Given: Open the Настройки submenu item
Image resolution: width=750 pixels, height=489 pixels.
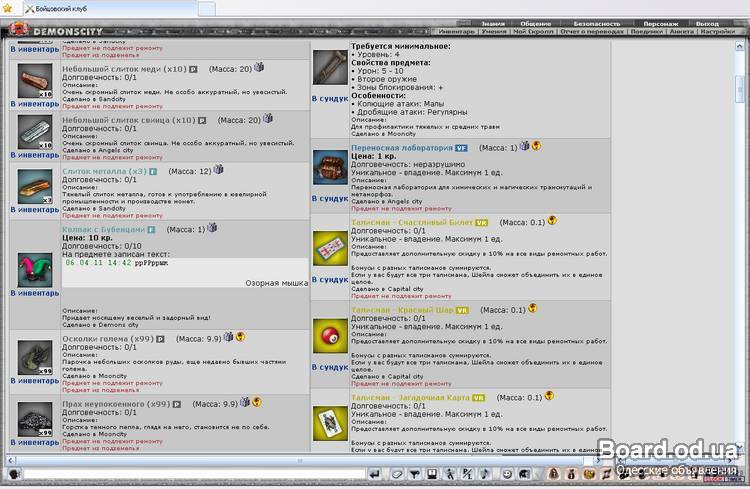Looking at the screenshot, I should pyautogui.click(x=717, y=32).
